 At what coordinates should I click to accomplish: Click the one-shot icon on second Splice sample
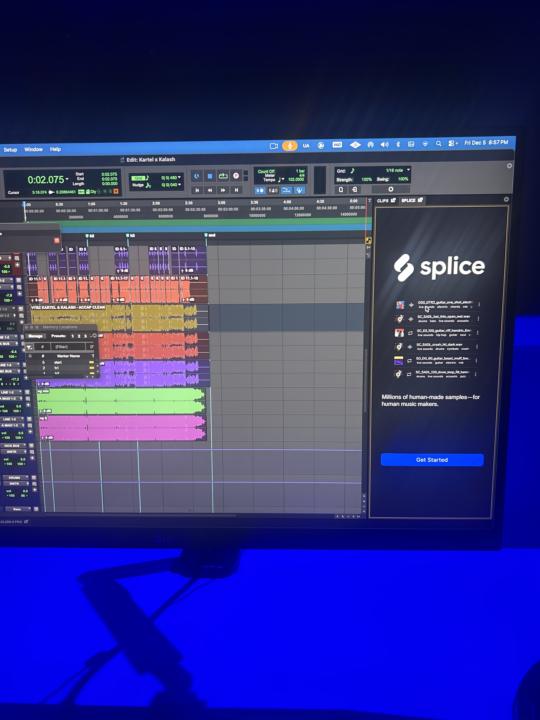[x=411, y=319]
